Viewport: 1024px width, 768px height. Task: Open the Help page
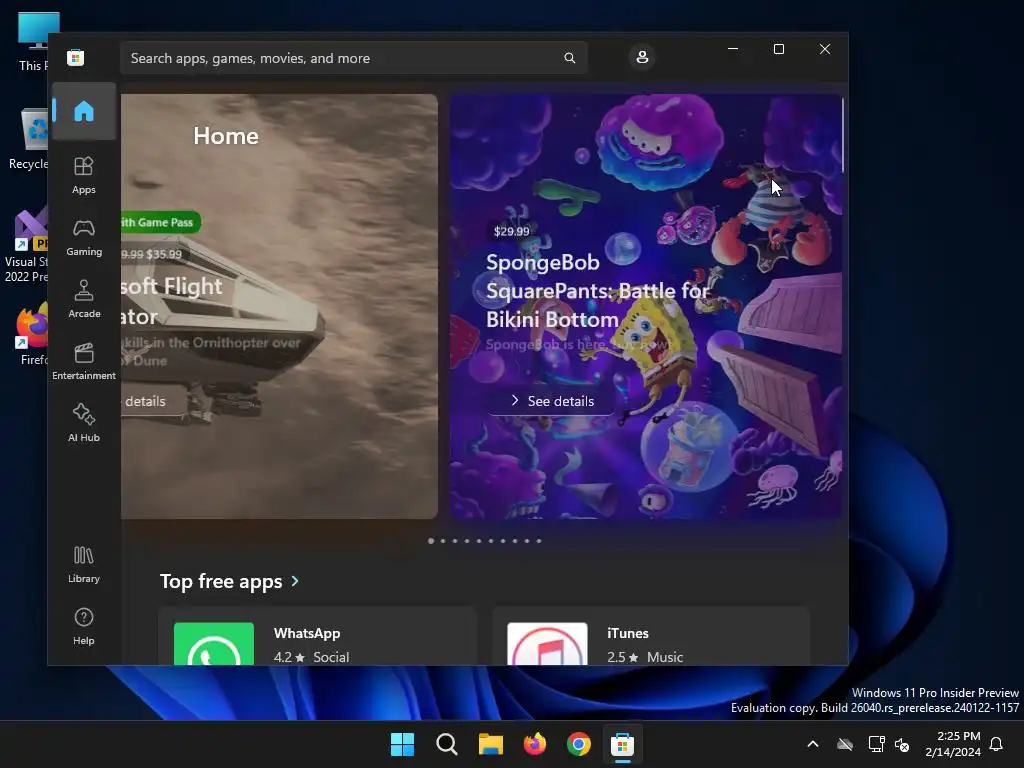pos(84,626)
